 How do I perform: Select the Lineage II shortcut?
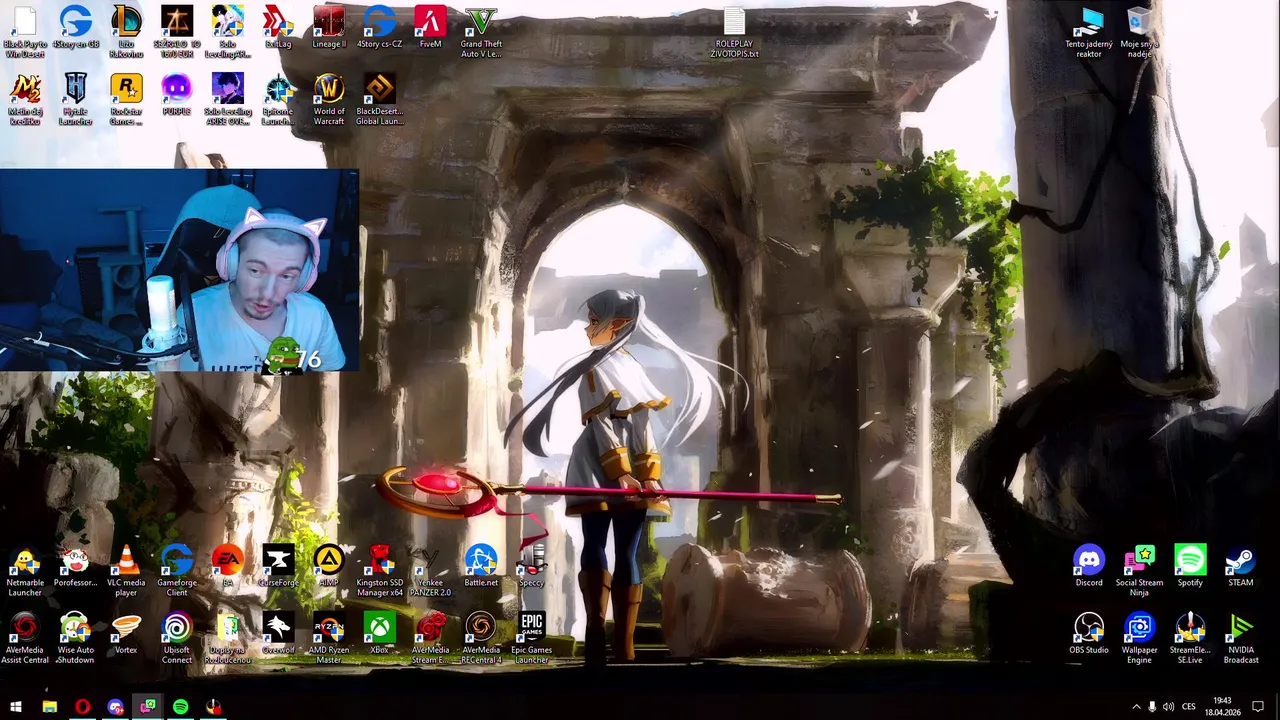[x=329, y=28]
